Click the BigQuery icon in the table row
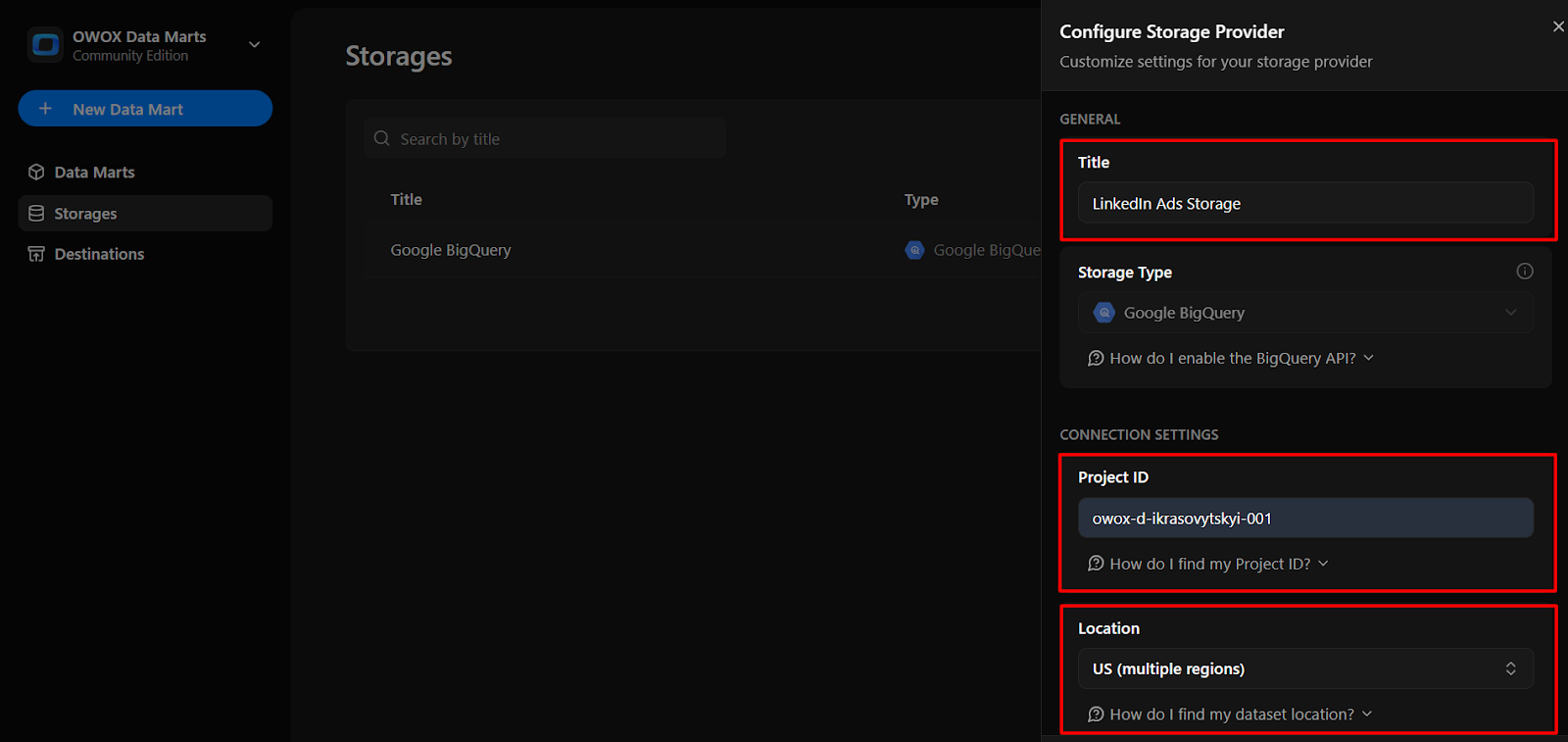This screenshot has width=1568, height=742. click(914, 250)
